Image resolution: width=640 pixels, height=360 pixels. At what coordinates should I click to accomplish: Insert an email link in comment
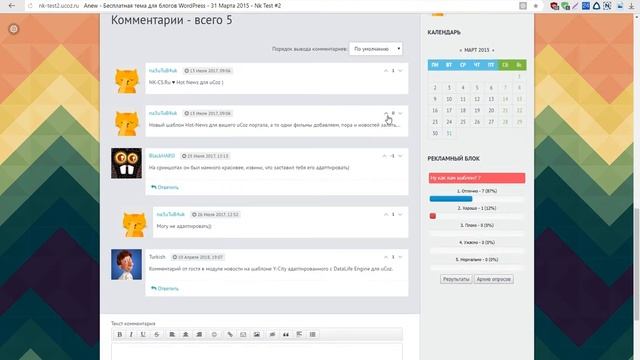point(243,334)
